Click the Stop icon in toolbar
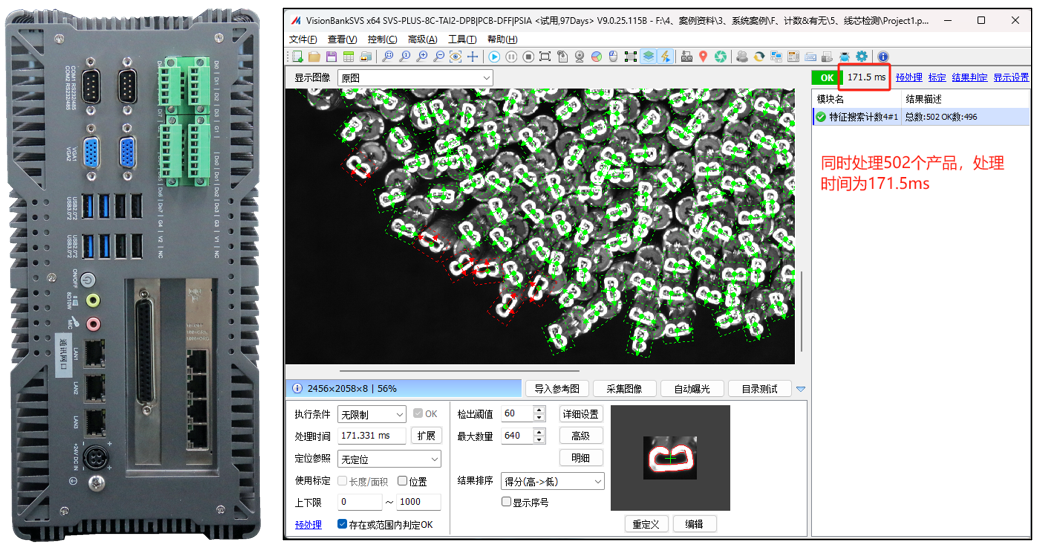Image resolution: width=1039 pixels, height=548 pixels. tap(528, 56)
